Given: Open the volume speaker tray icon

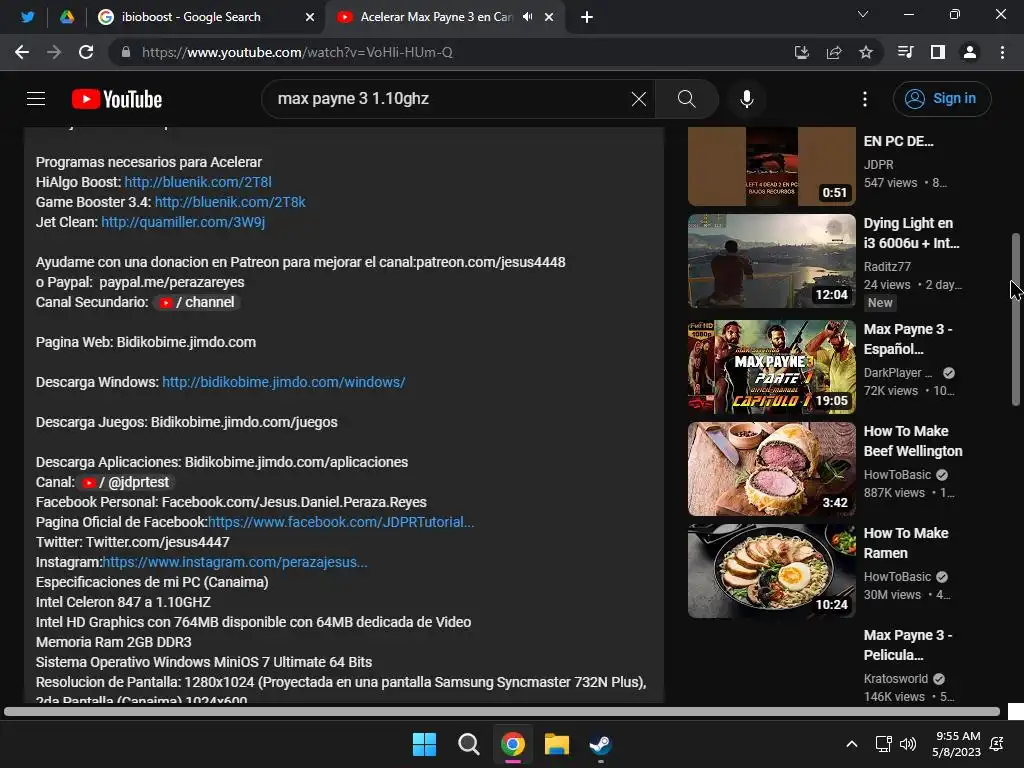Looking at the screenshot, I should 908,744.
